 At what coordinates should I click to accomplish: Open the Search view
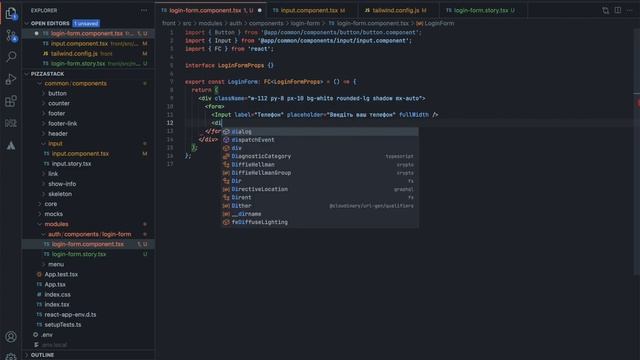(x=11, y=57)
